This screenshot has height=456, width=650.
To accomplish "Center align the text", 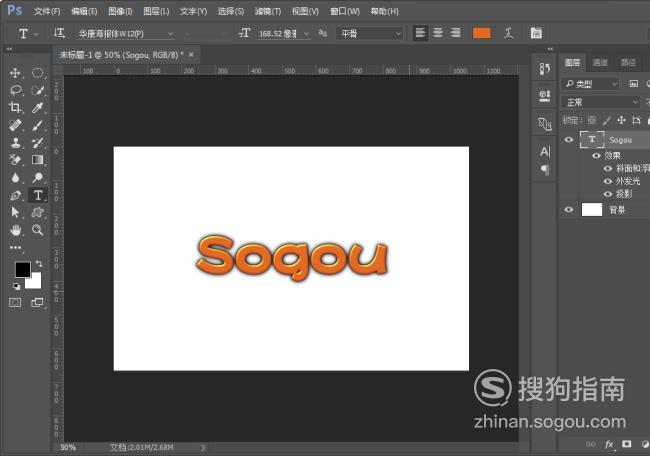I will (x=438, y=33).
